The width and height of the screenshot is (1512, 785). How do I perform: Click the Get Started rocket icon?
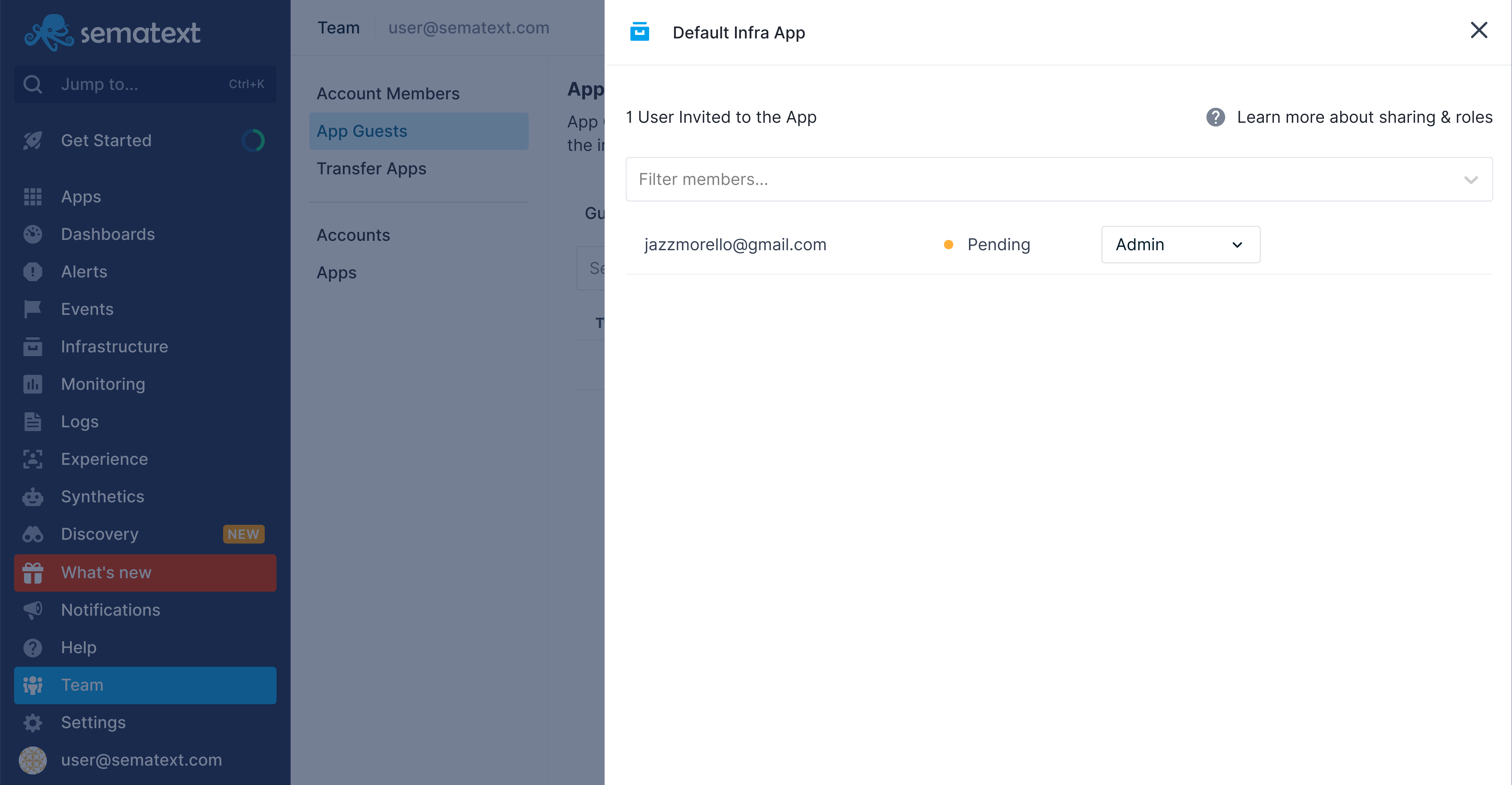pos(32,141)
